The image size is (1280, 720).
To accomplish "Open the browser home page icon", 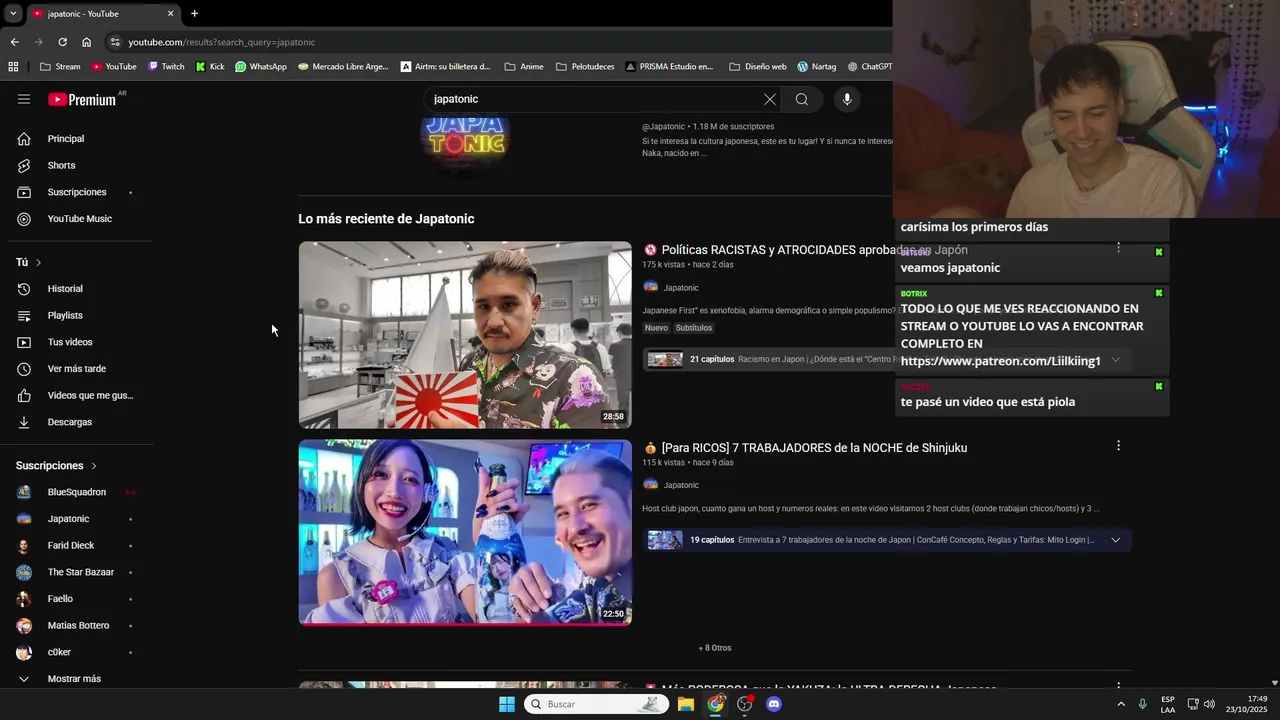I will click(86, 42).
